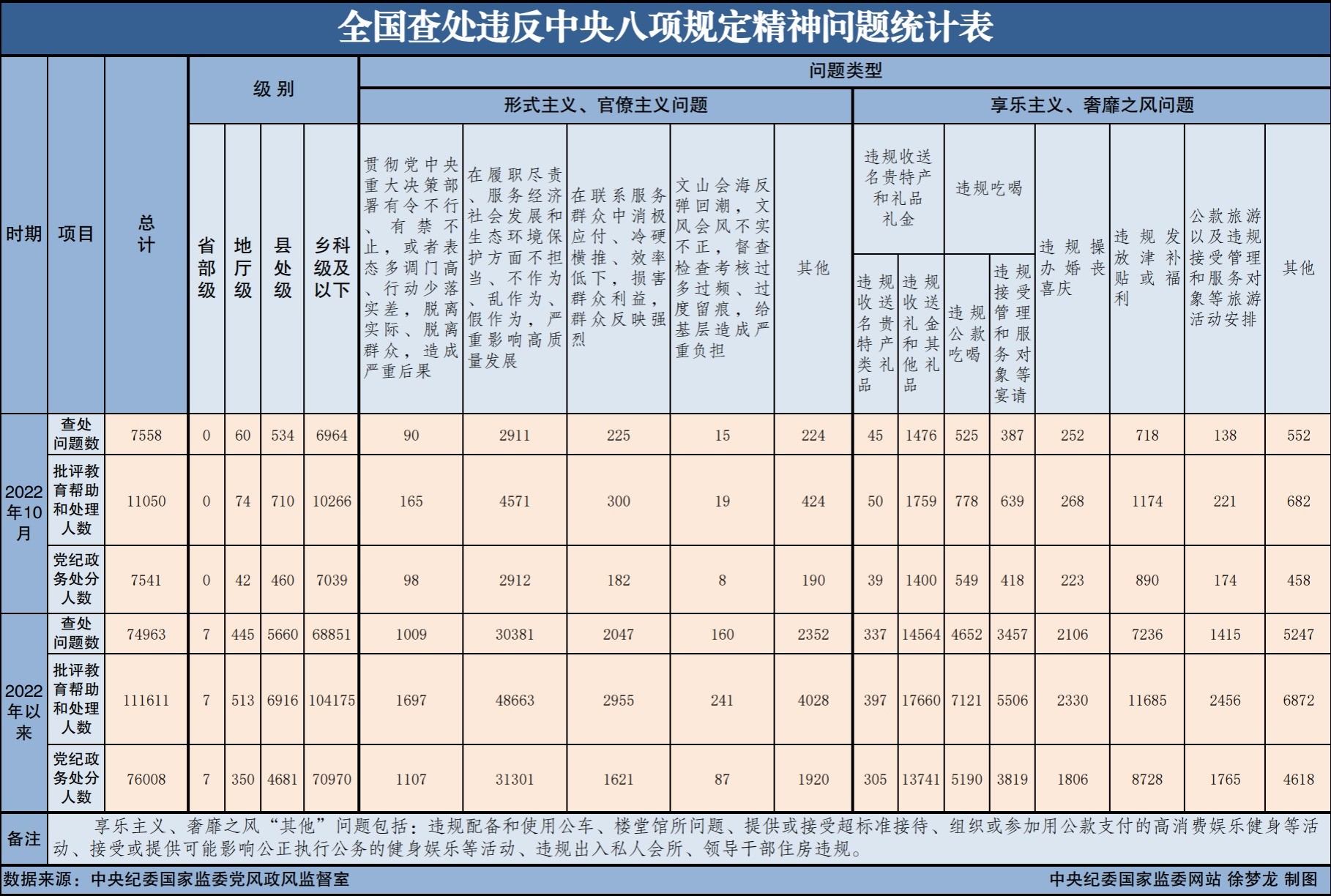
Task: Select the 享乐主义、奢靡之风问题 header
Action: point(1091,106)
